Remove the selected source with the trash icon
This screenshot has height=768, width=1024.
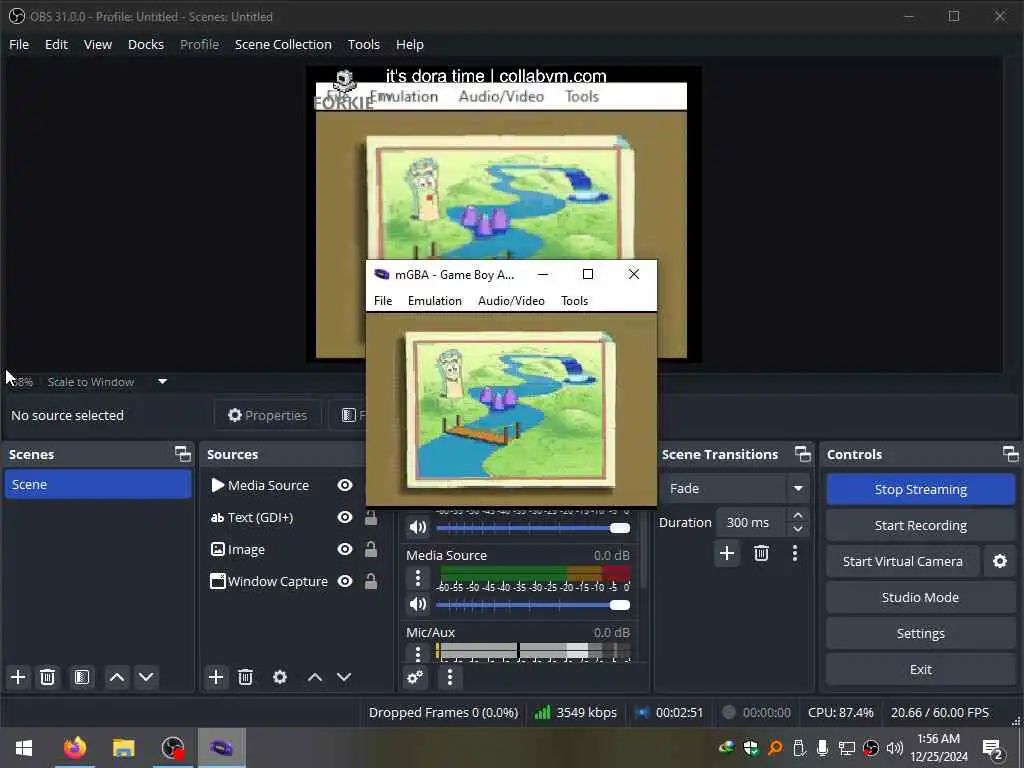coord(246,677)
